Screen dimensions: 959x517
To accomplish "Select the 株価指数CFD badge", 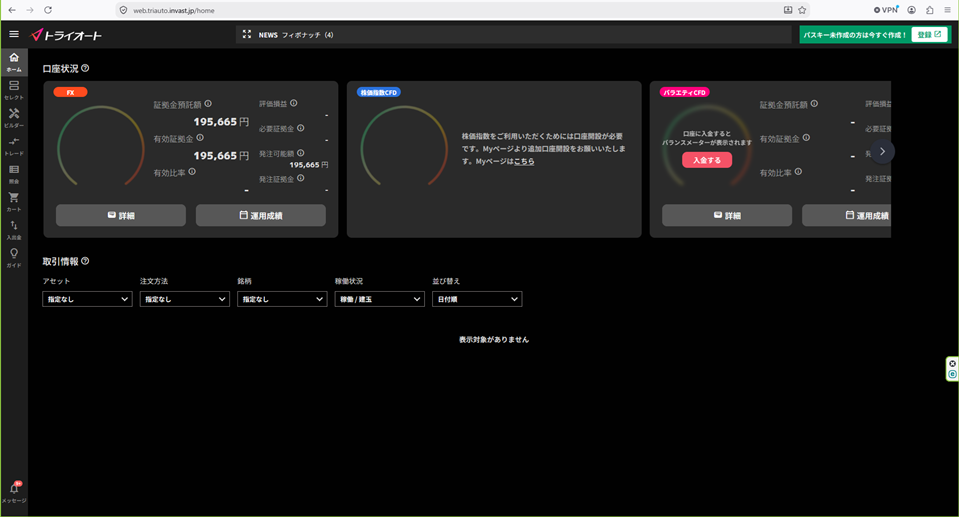I will point(379,92).
